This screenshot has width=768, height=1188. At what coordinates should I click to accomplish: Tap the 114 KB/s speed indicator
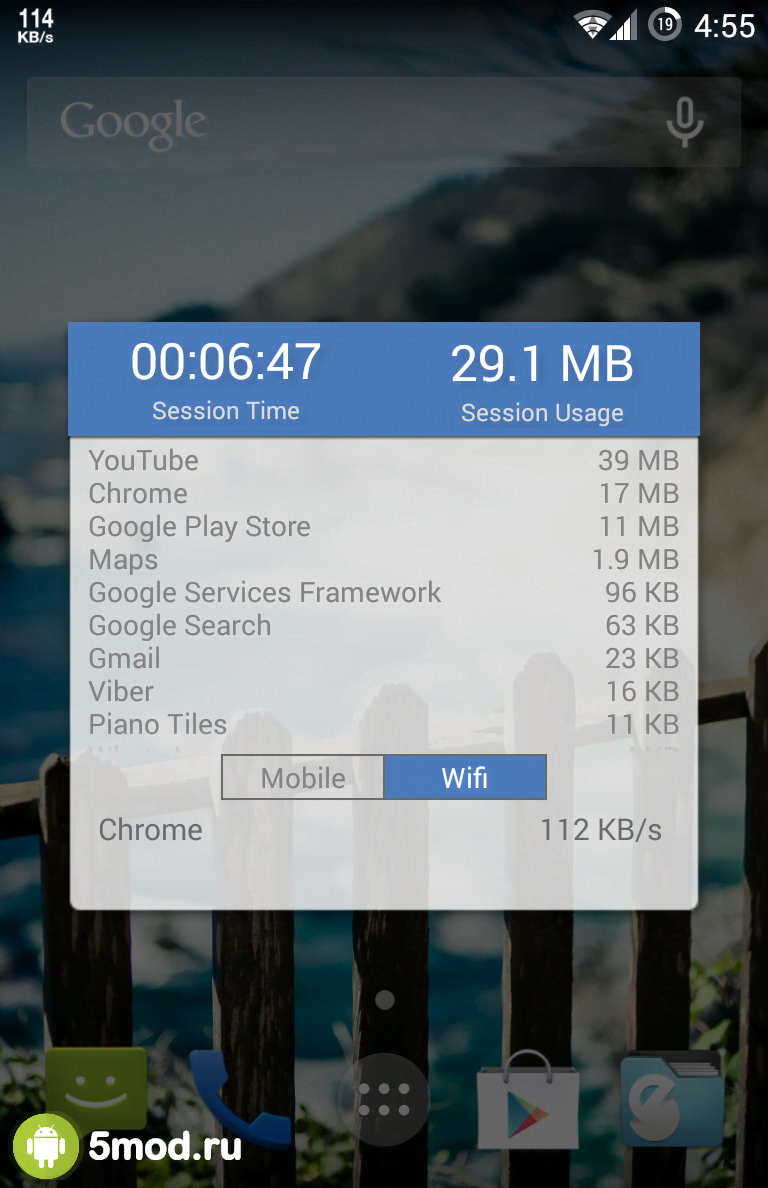(x=36, y=25)
